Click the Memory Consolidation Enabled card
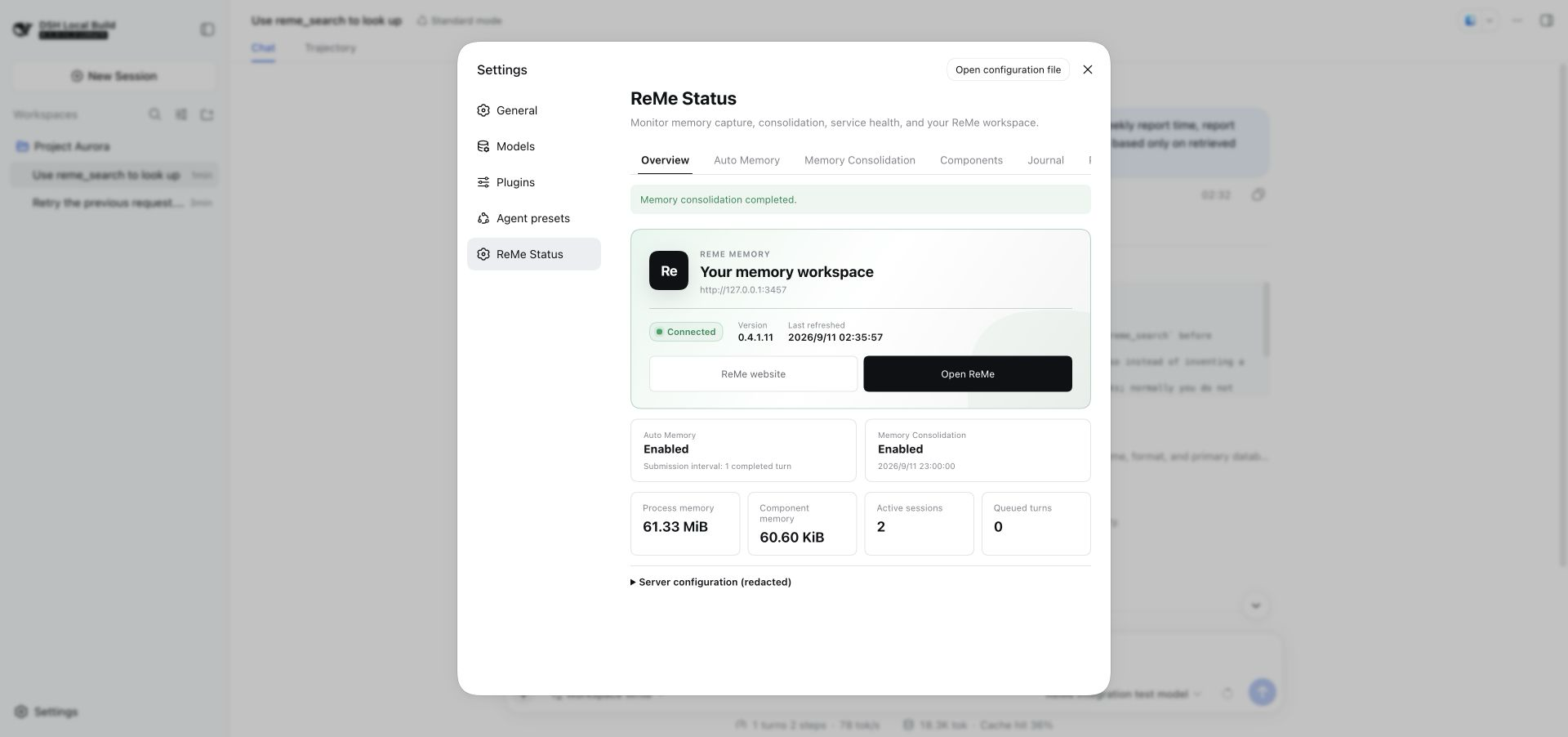This screenshot has height=737, width=1568. pos(978,450)
